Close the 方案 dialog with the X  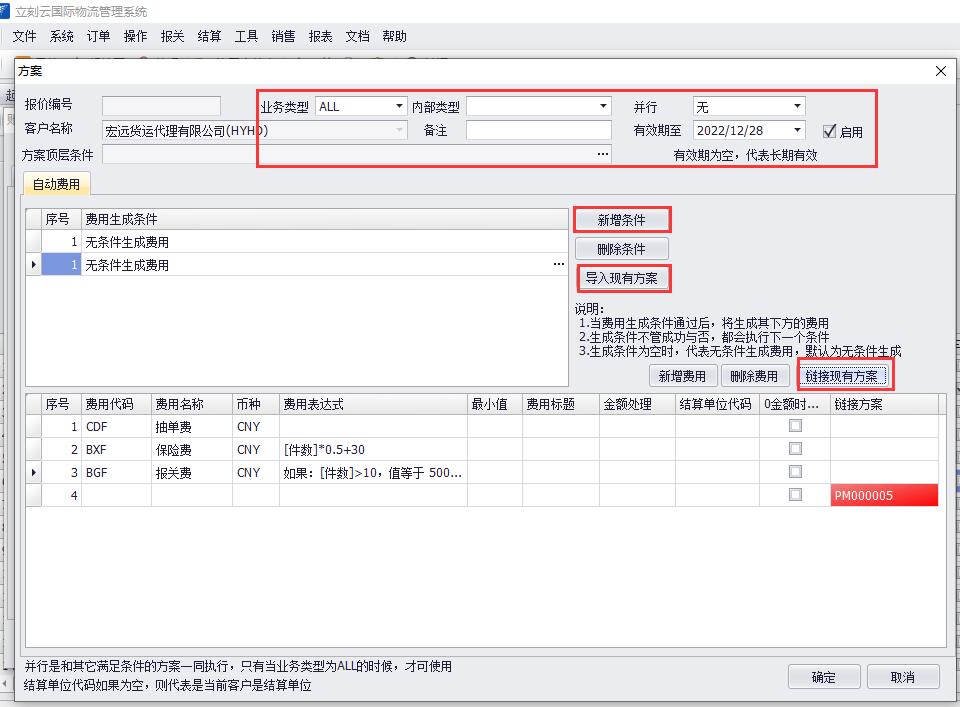pyautogui.click(x=940, y=71)
